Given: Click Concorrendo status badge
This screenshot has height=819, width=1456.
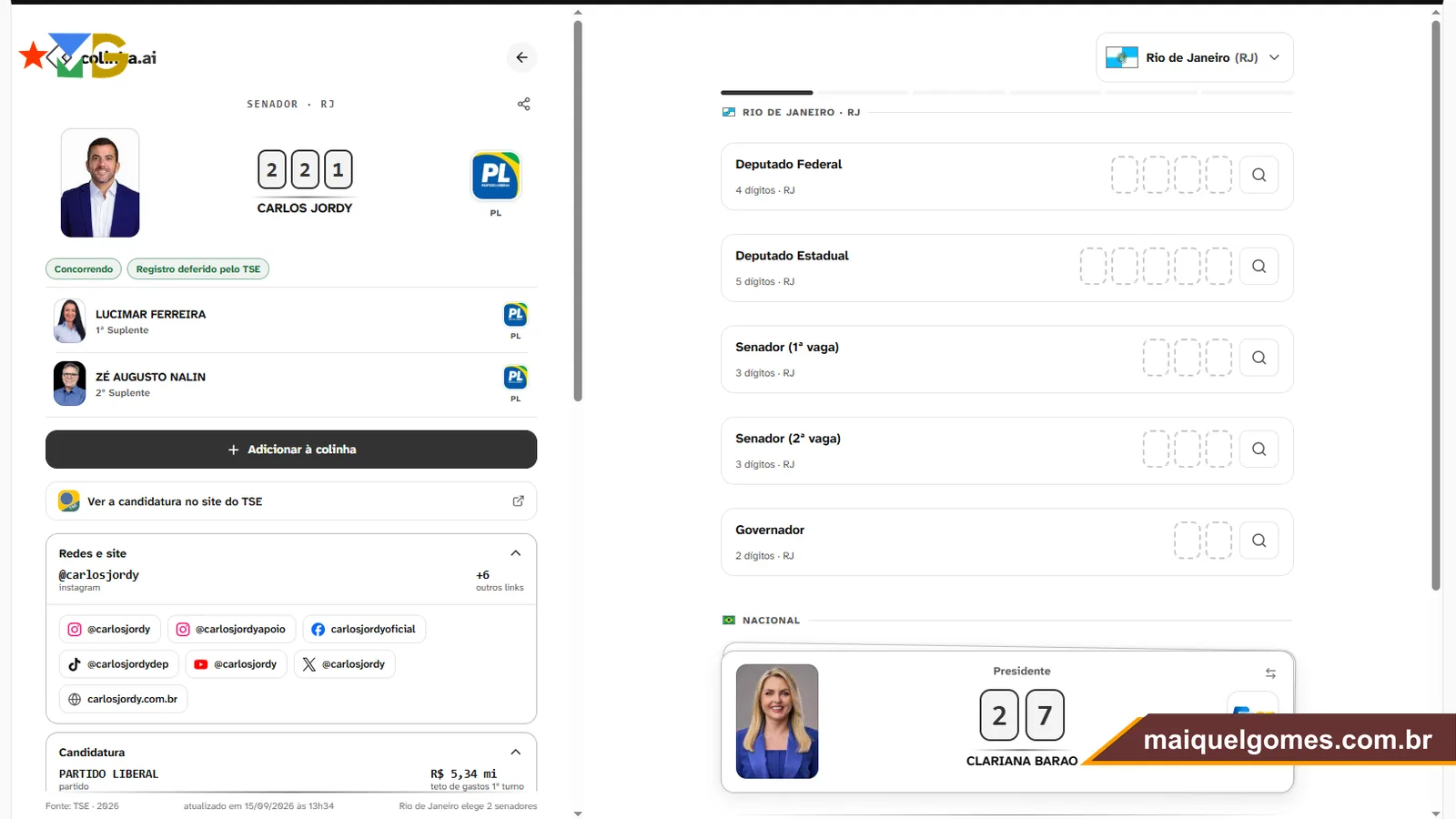Looking at the screenshot, I should tap(84, 269).
